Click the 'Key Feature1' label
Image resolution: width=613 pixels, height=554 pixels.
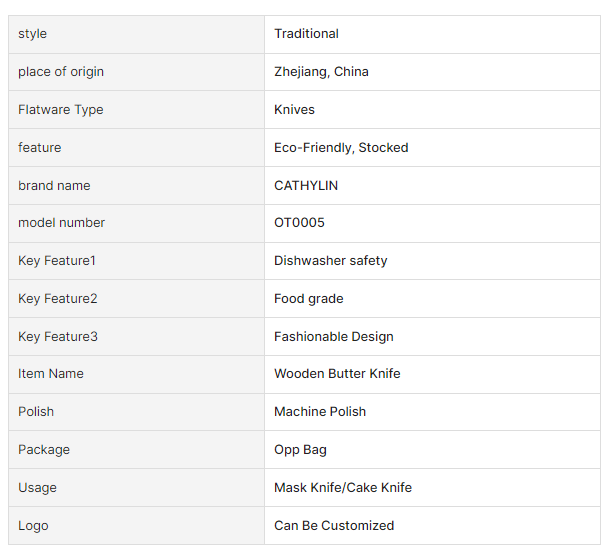click(x=57, y=261)
